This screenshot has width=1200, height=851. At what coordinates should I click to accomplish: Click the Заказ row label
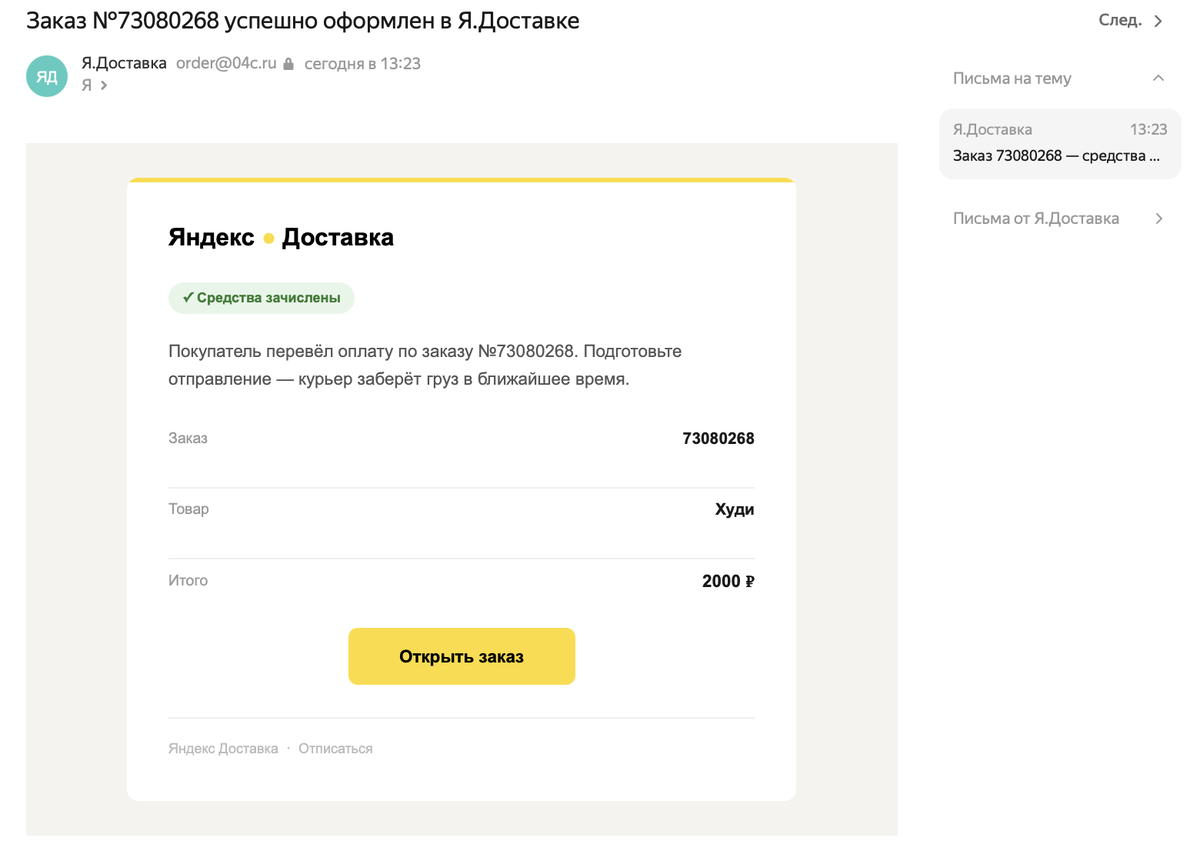[x=188, y=438]
